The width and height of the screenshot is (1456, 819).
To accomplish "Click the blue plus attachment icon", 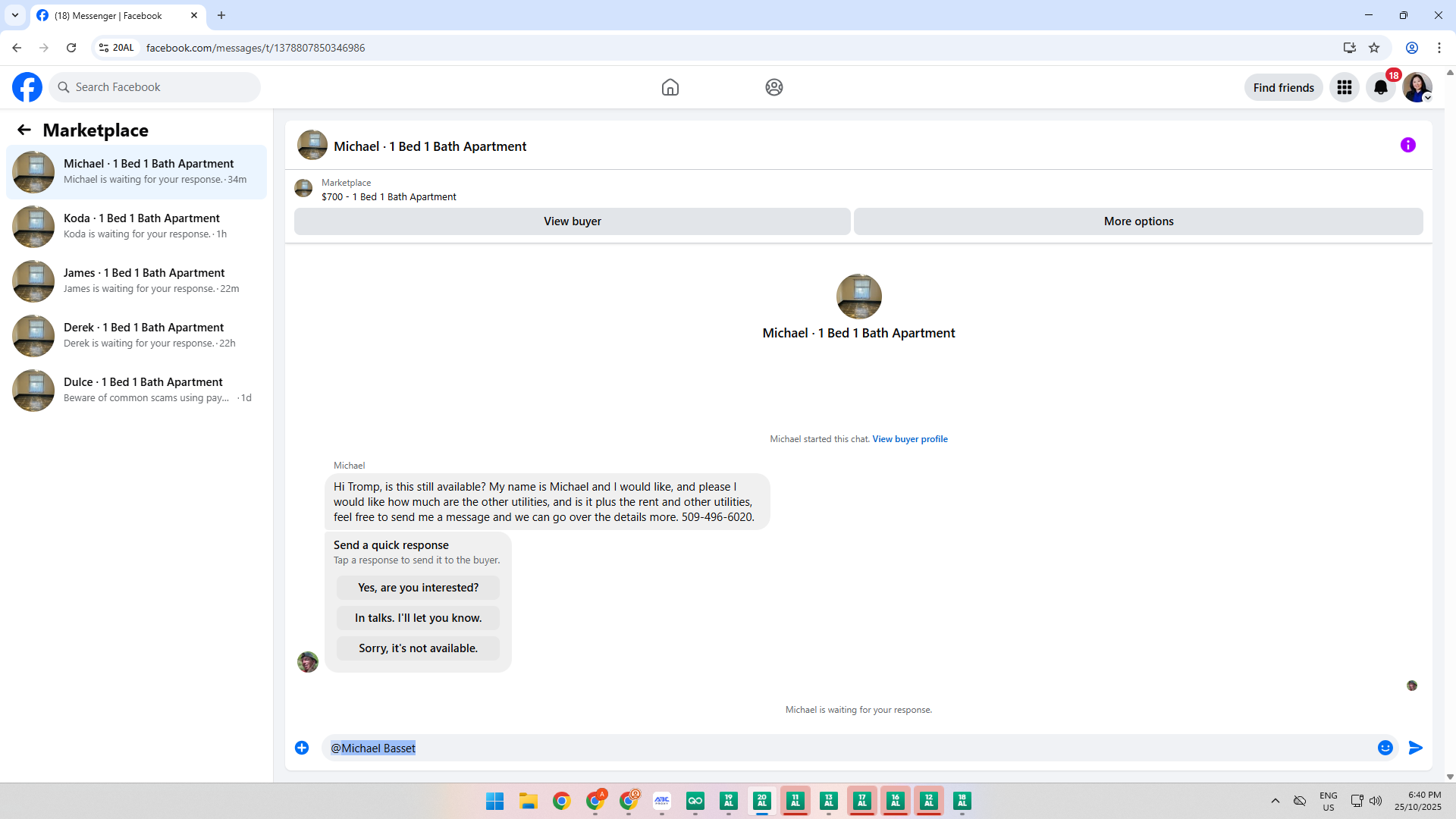I will click(x=302, y=748).
